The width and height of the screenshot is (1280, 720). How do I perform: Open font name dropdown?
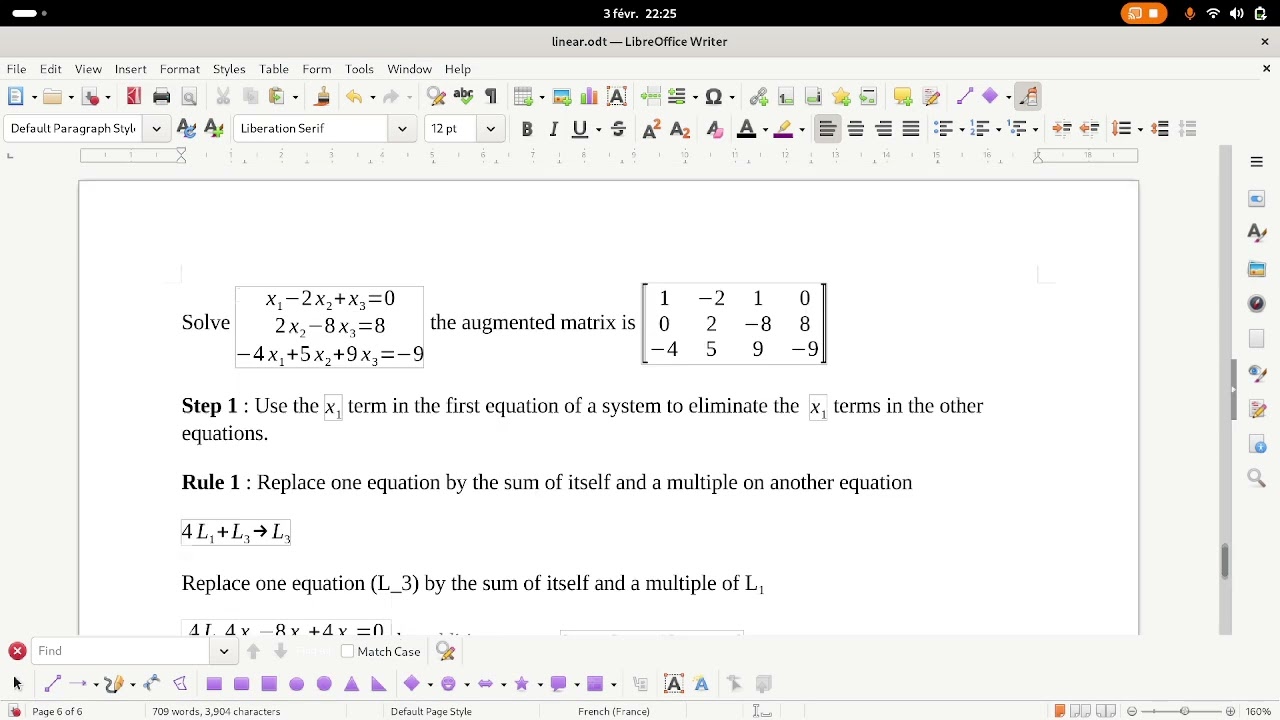402,129
